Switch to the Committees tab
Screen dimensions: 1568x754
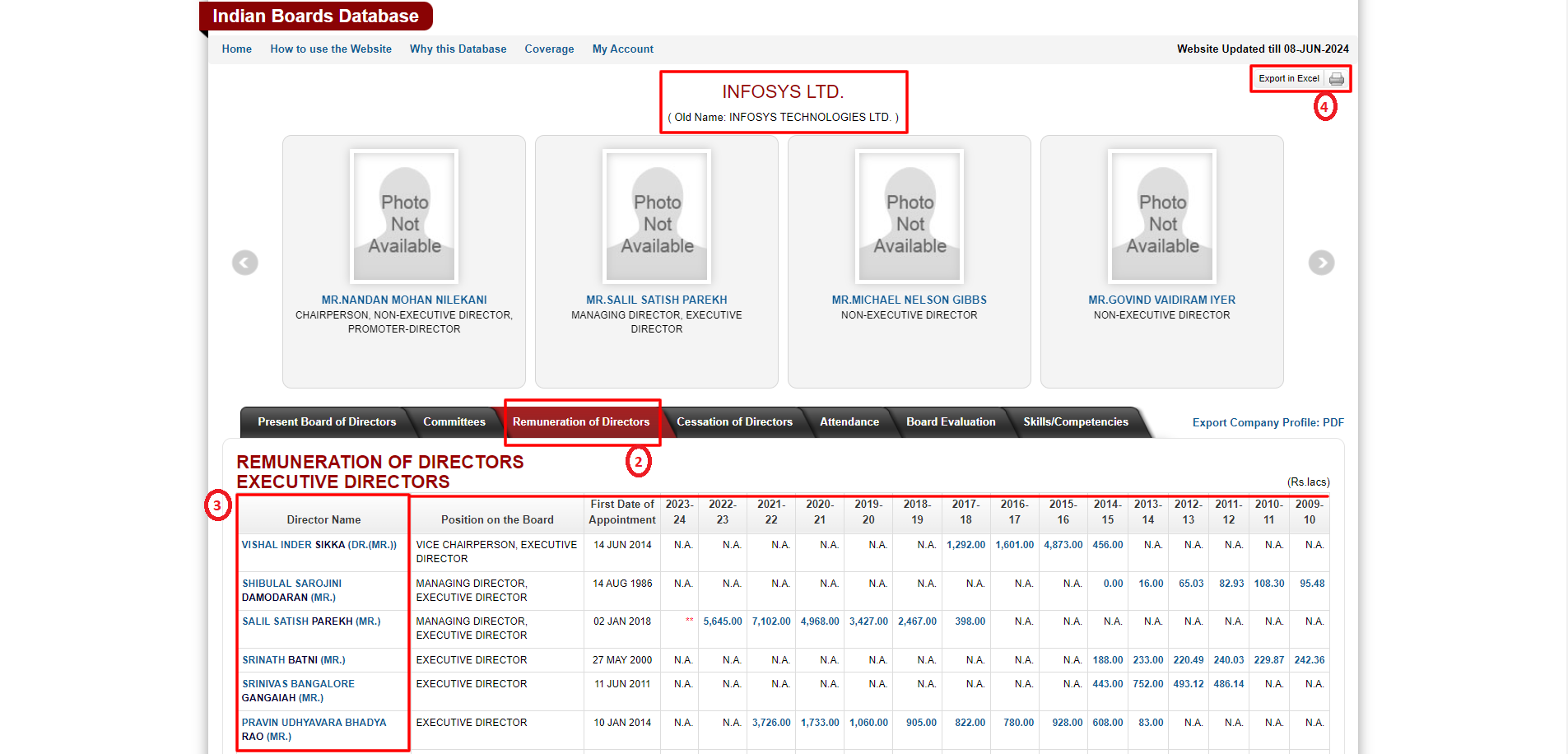pos(454,422)
